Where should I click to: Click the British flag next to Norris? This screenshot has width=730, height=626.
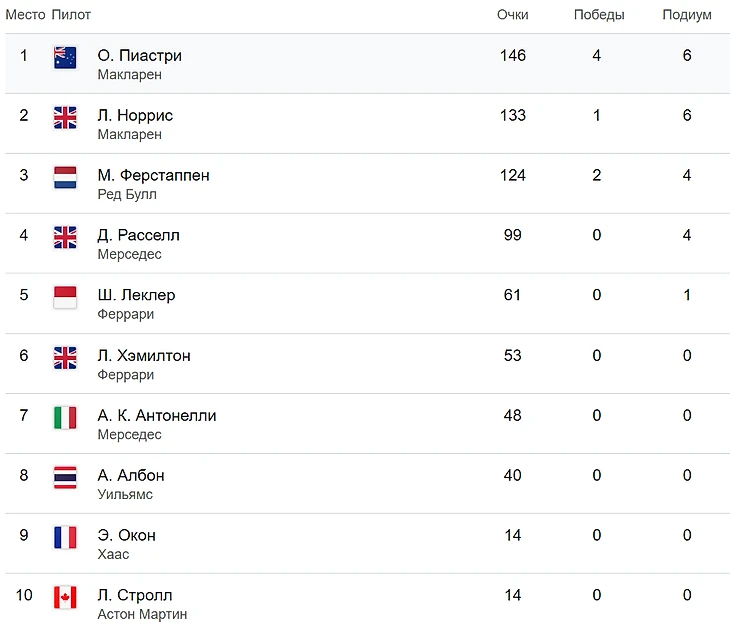point(65,117)
